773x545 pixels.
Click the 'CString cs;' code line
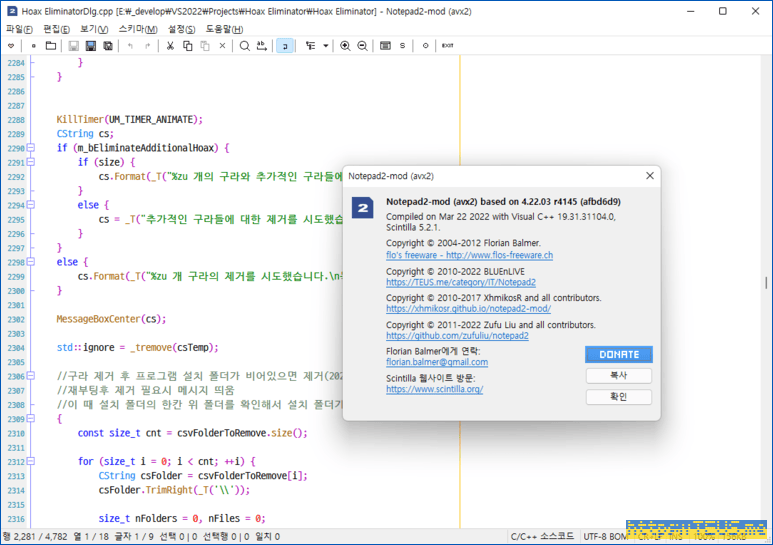tap(85, 134)
